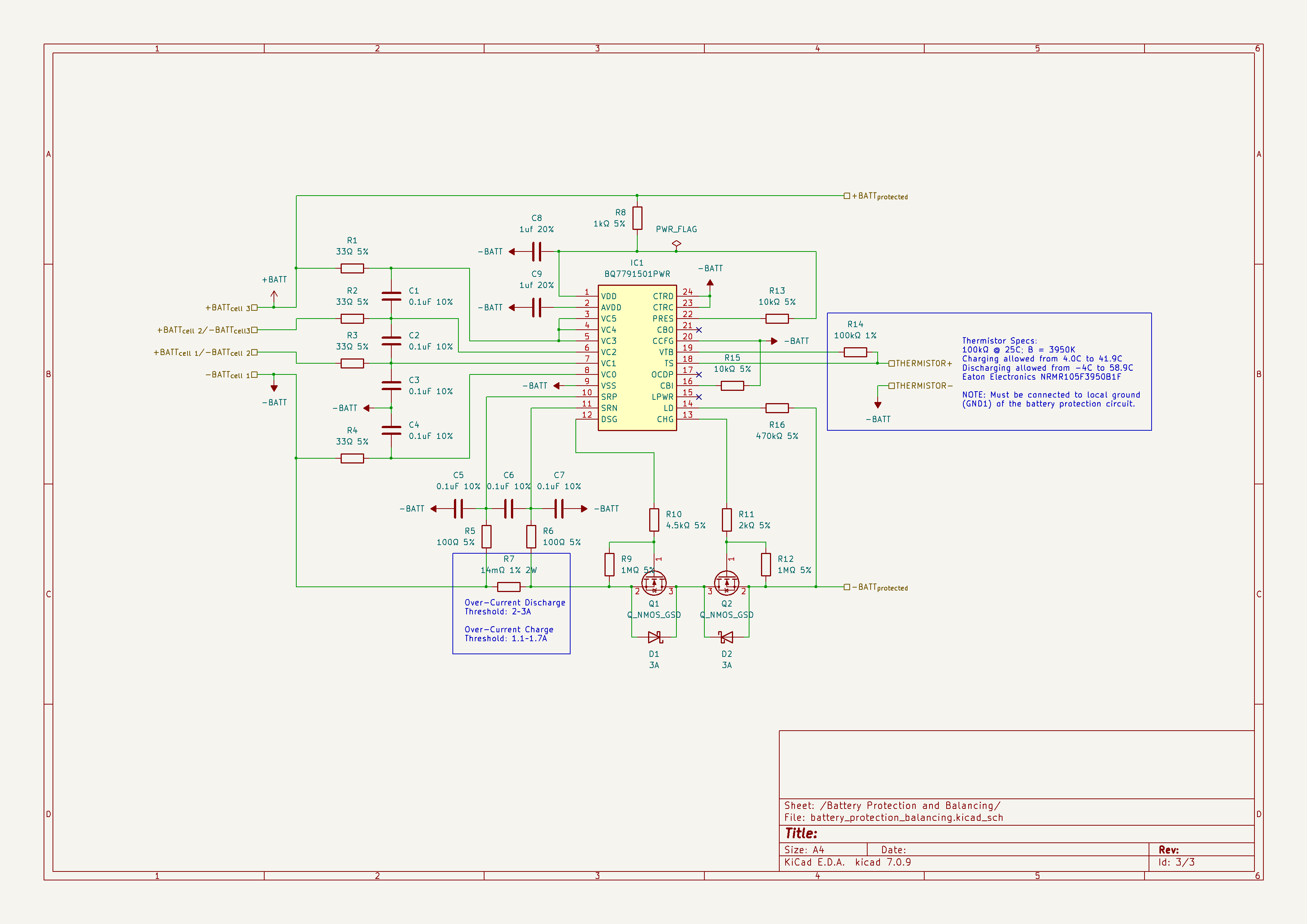Click the '+BATTcell 2/-BATTcell3' label
Screen dimensions: 1307x924
pyautogui.click(x=206, y=330)
